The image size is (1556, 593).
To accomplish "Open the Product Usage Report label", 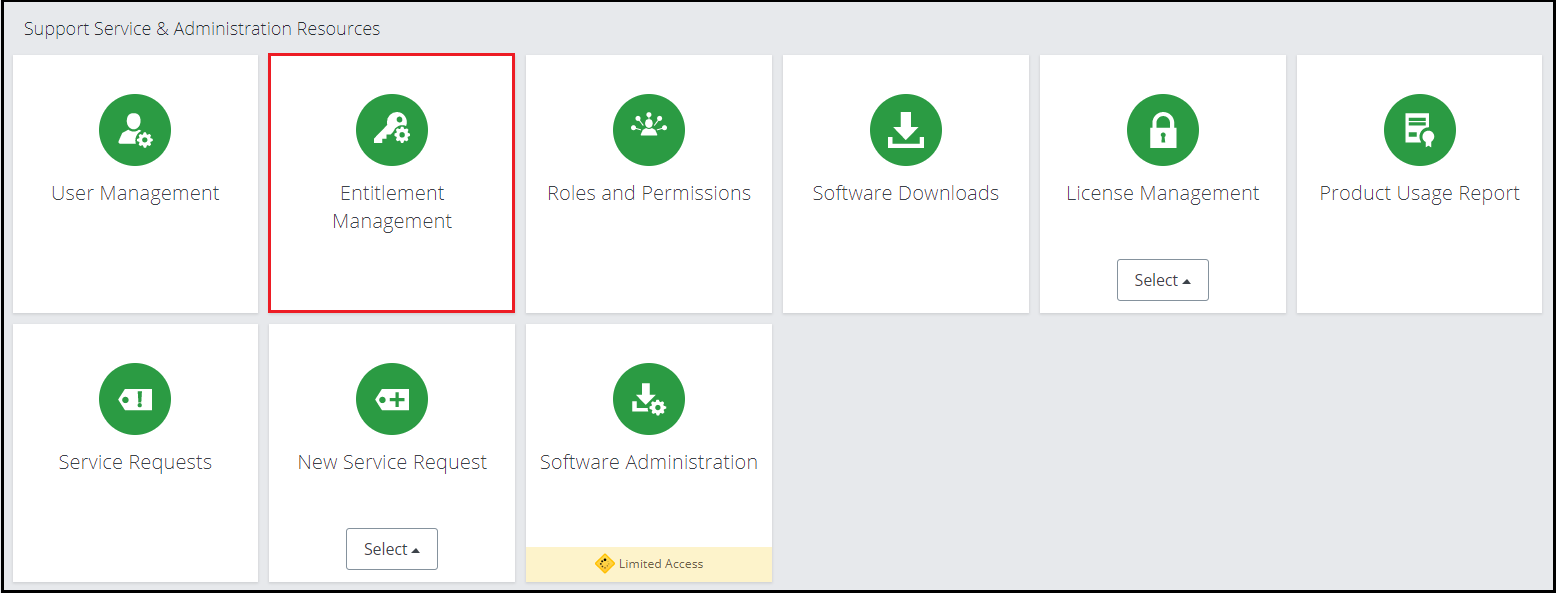I will [1420, 193].
